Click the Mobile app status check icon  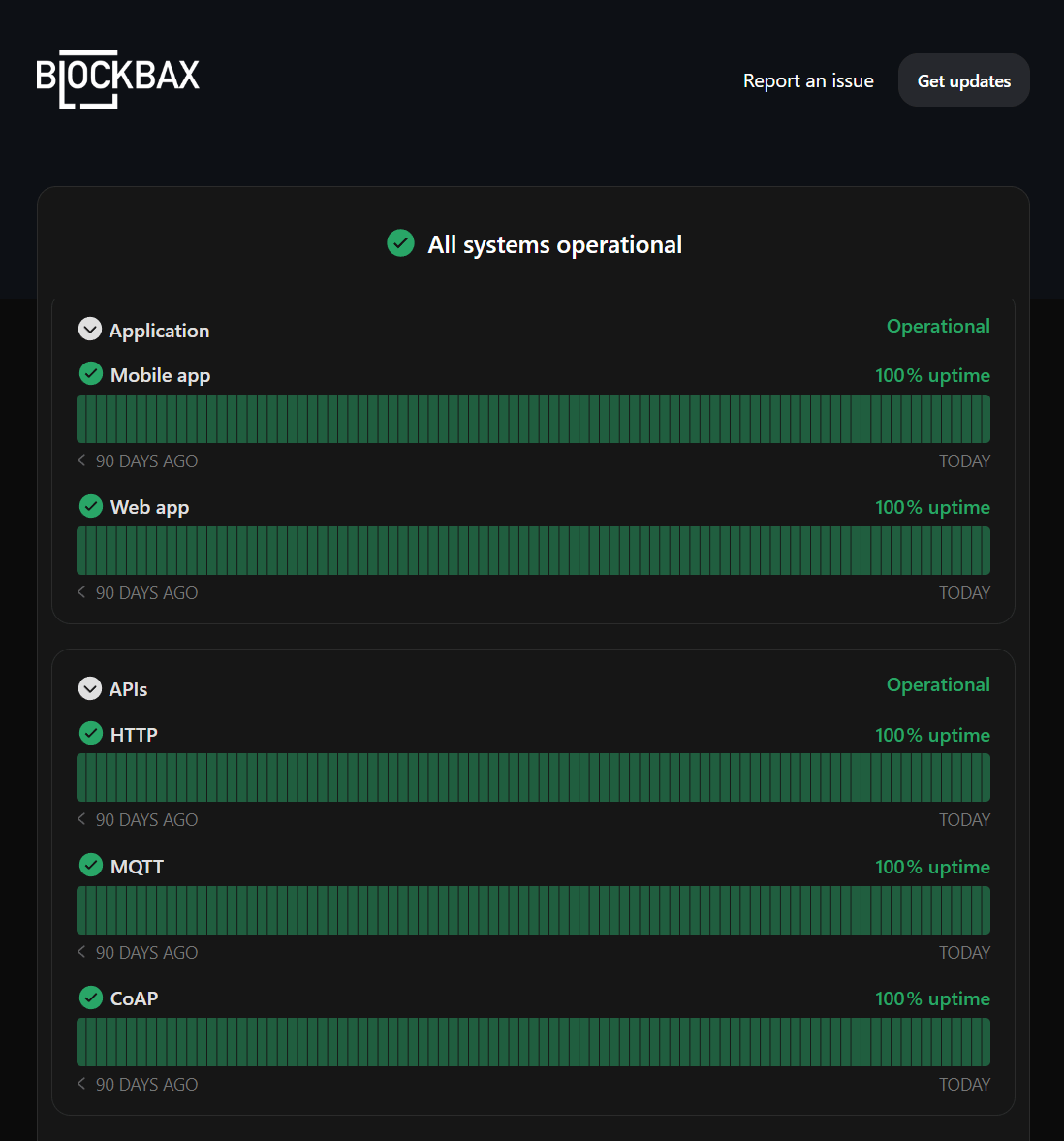(90, 373)
